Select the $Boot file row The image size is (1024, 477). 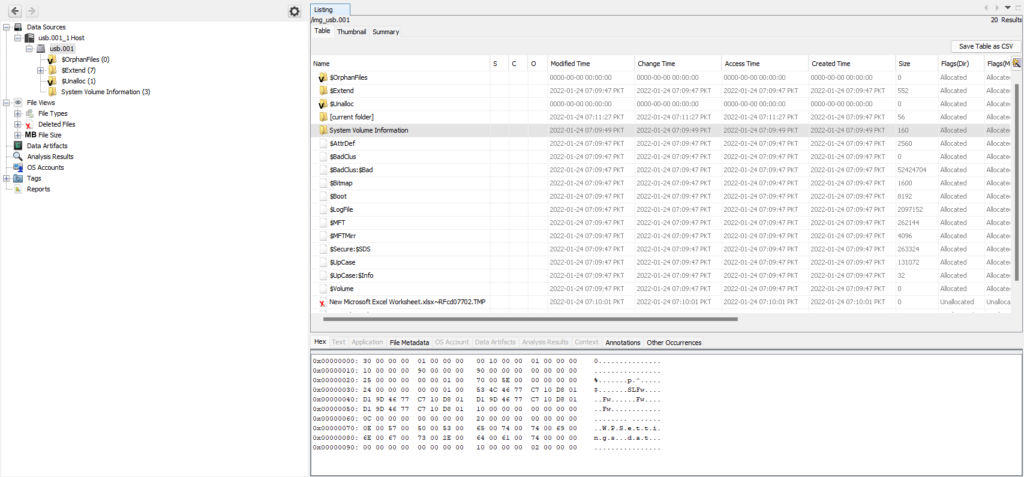point(662,196)
